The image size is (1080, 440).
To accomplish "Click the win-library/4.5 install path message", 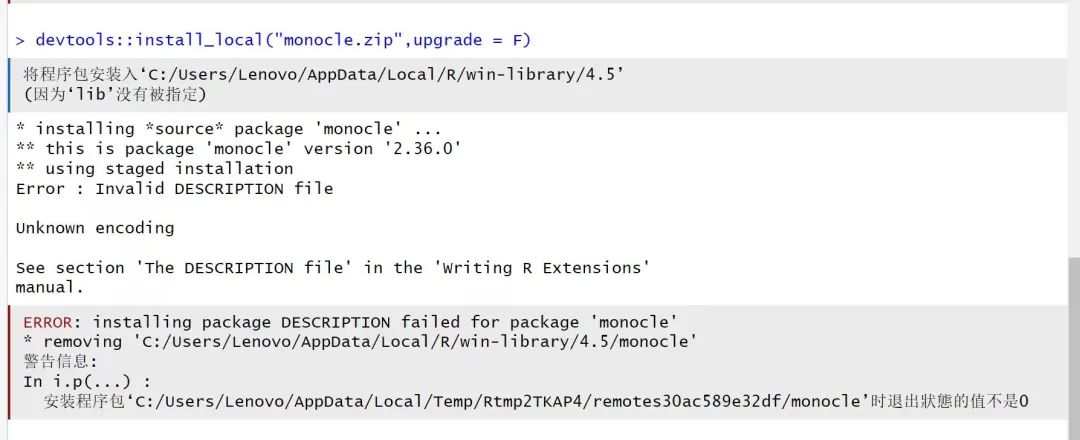I will [x=324, y=74].
